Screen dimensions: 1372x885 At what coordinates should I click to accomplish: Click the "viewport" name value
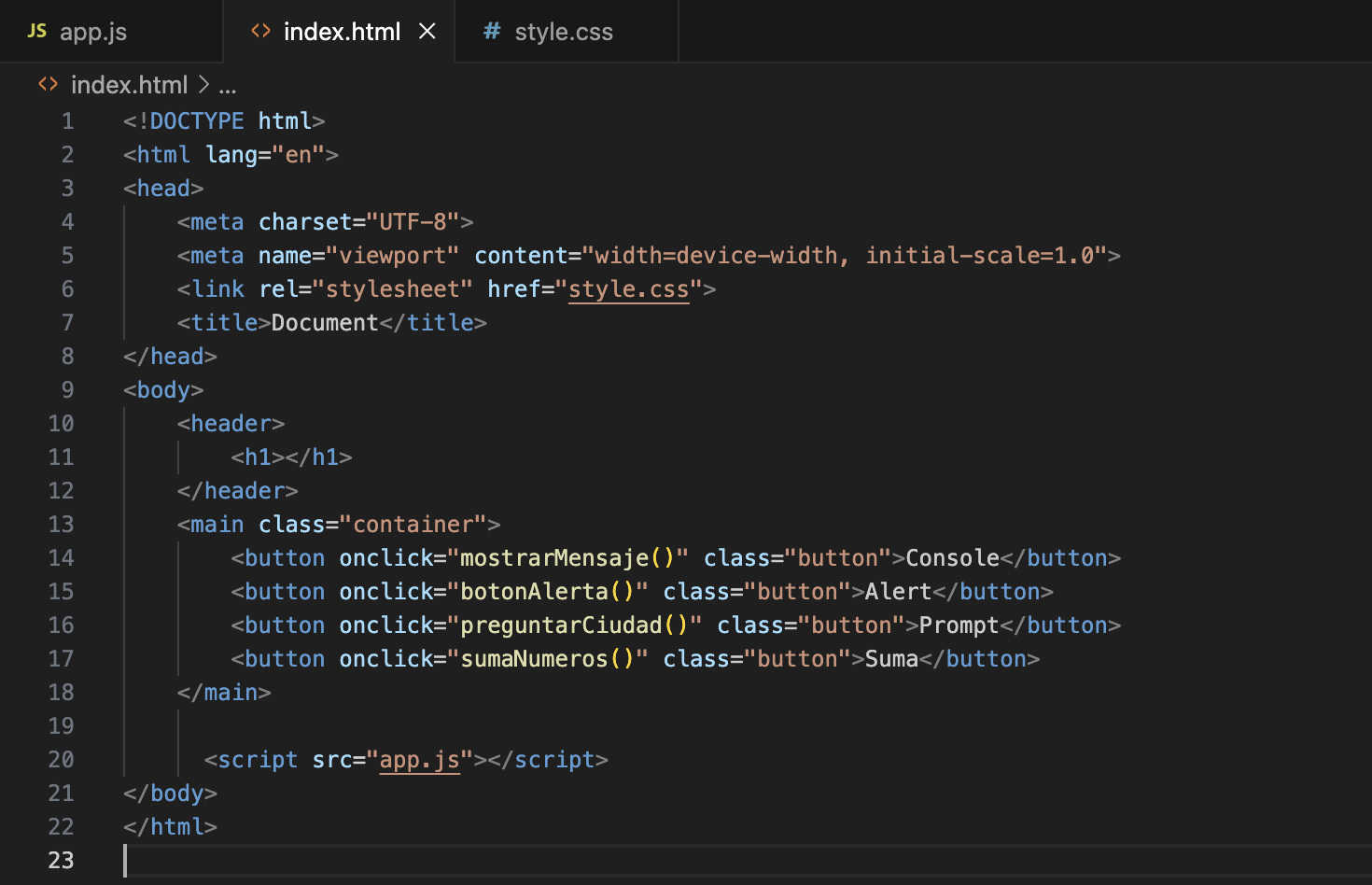[x=392, y=256]
